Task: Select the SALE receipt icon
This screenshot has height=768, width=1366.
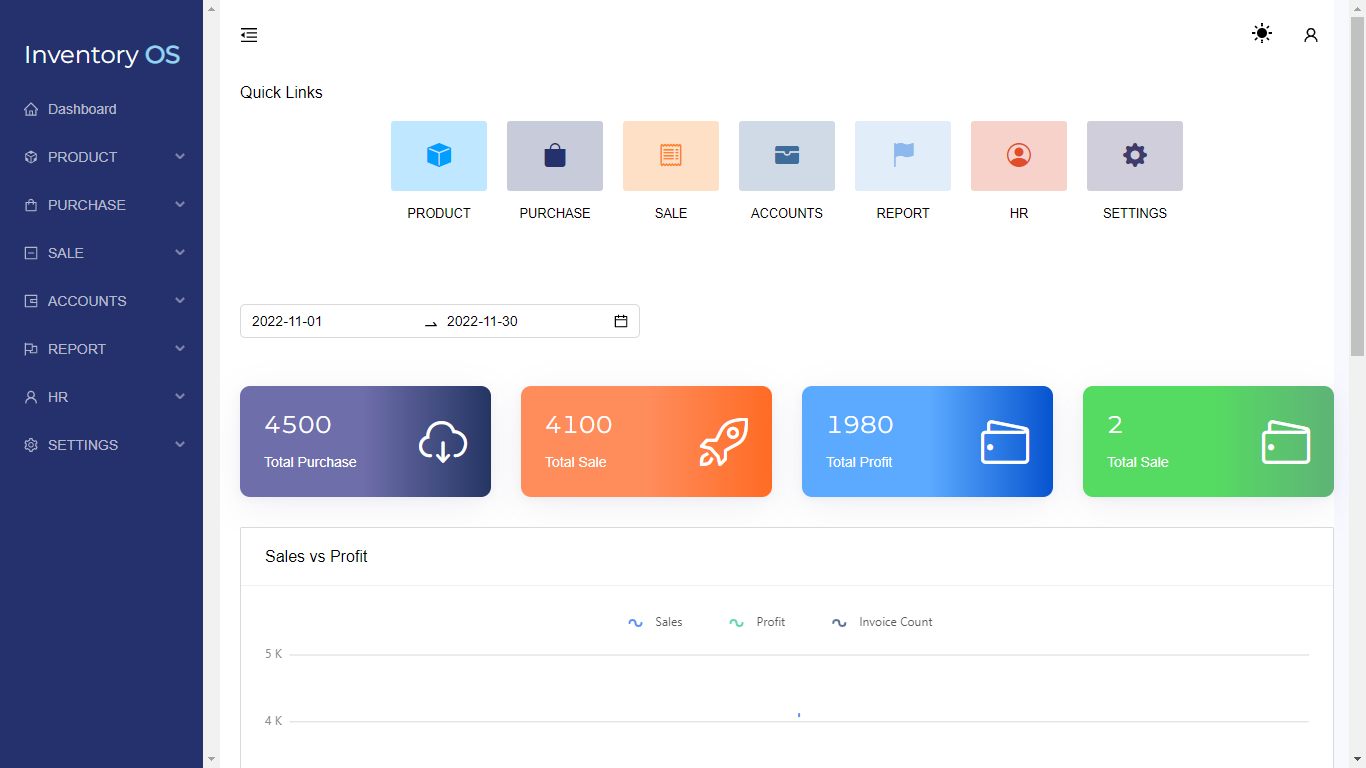Action: point(670,156)
